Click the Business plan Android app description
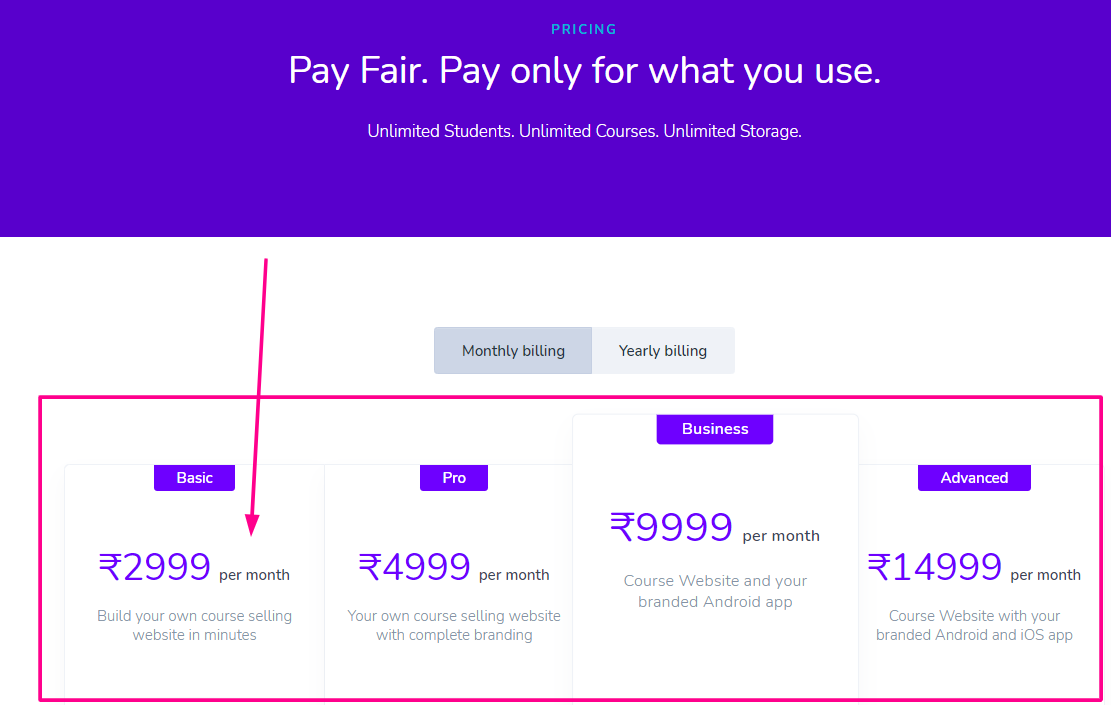 click(x=715, y=591)
